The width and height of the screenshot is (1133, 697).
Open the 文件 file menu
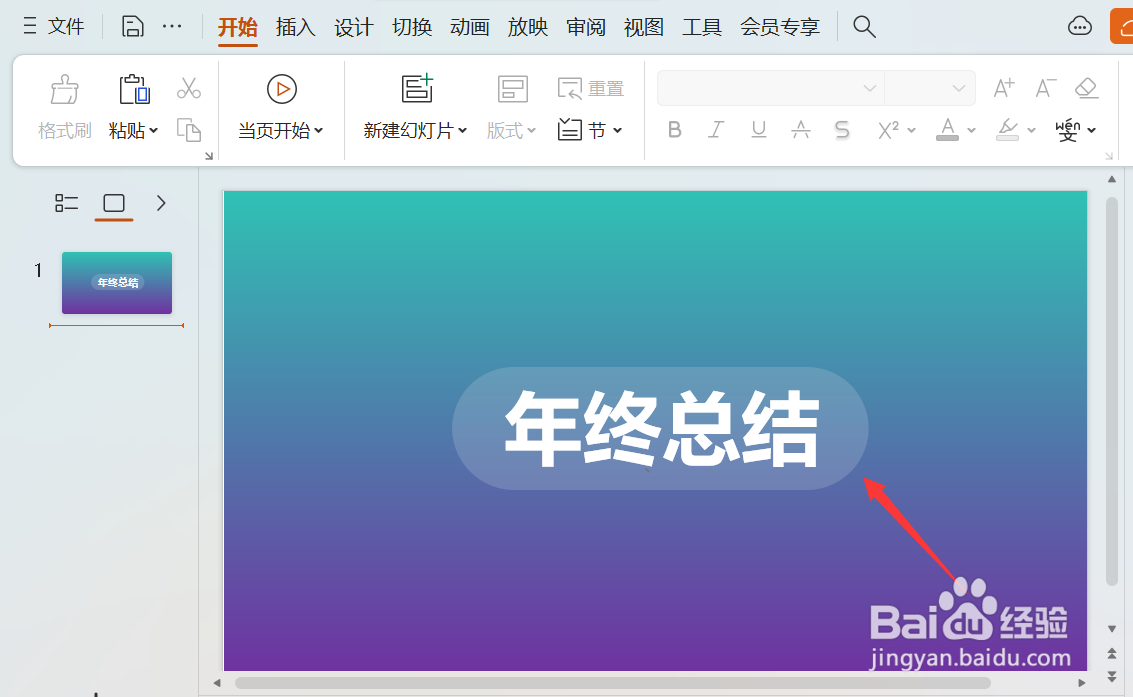point(66,27)
